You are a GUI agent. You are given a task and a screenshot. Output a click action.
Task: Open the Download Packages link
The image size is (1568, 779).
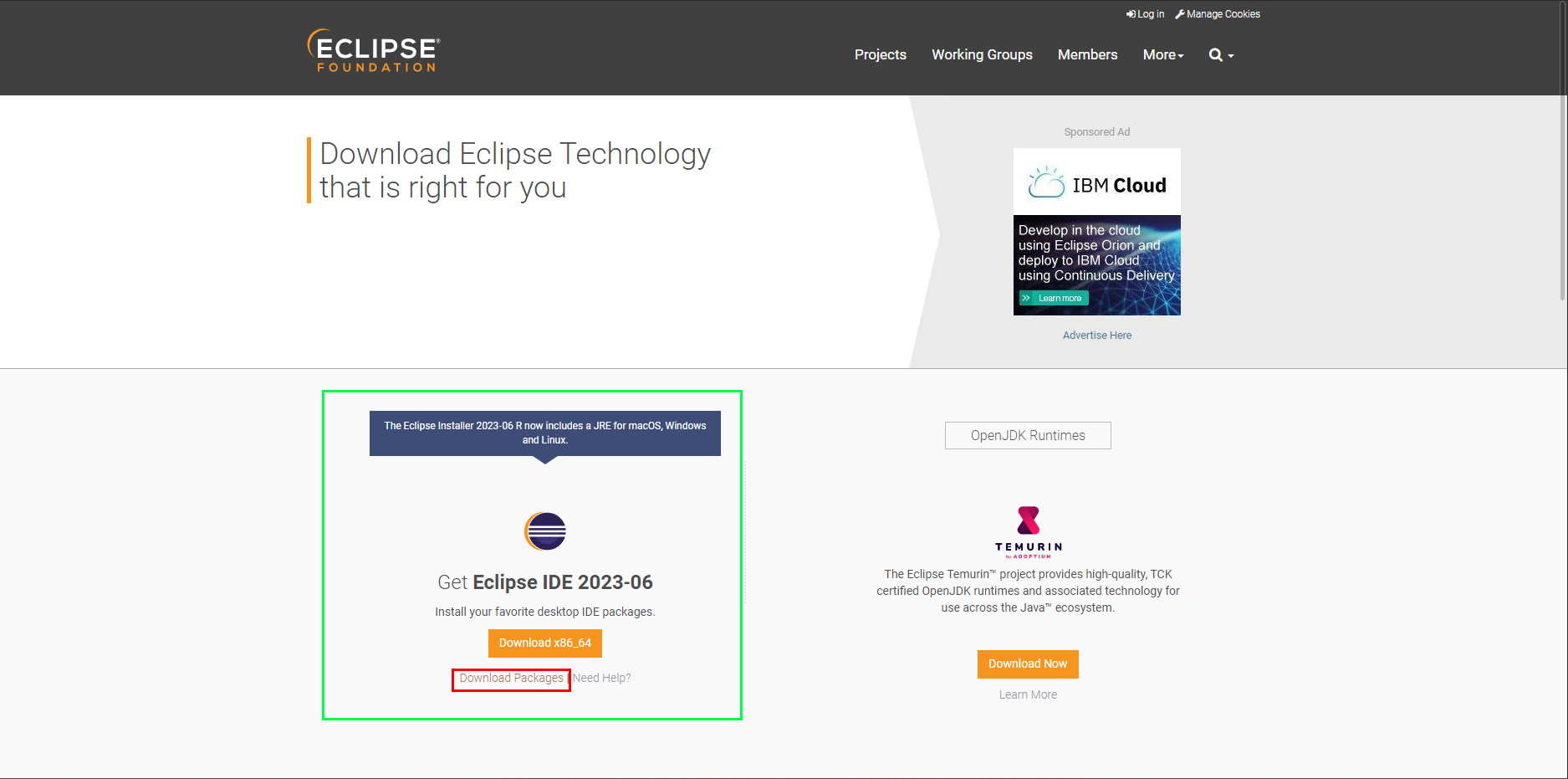512,679
